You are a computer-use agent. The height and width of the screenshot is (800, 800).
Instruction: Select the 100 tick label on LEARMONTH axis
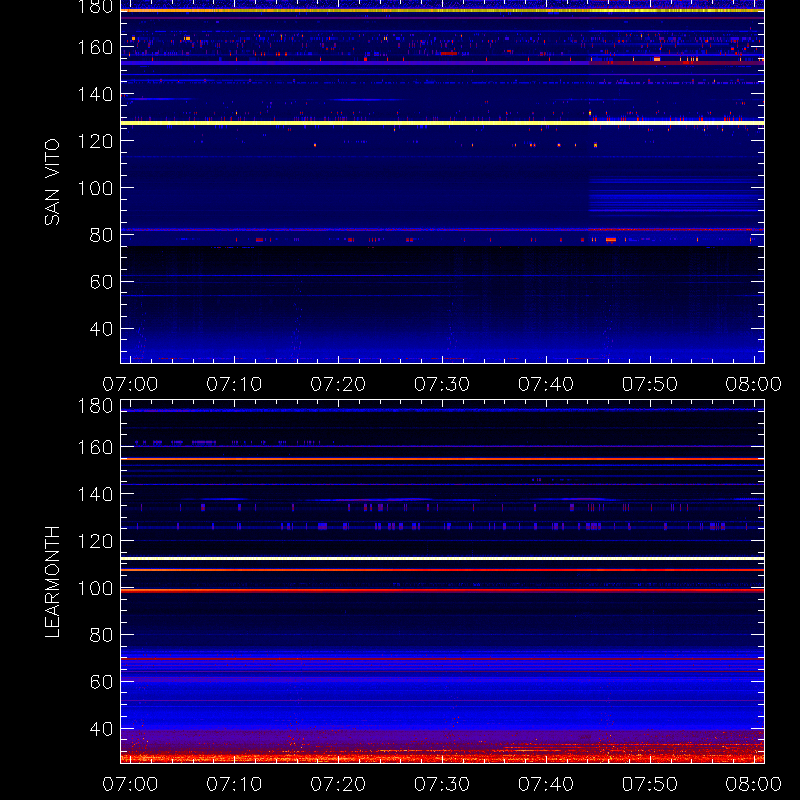pyautogui.click(x=95, y=588)
